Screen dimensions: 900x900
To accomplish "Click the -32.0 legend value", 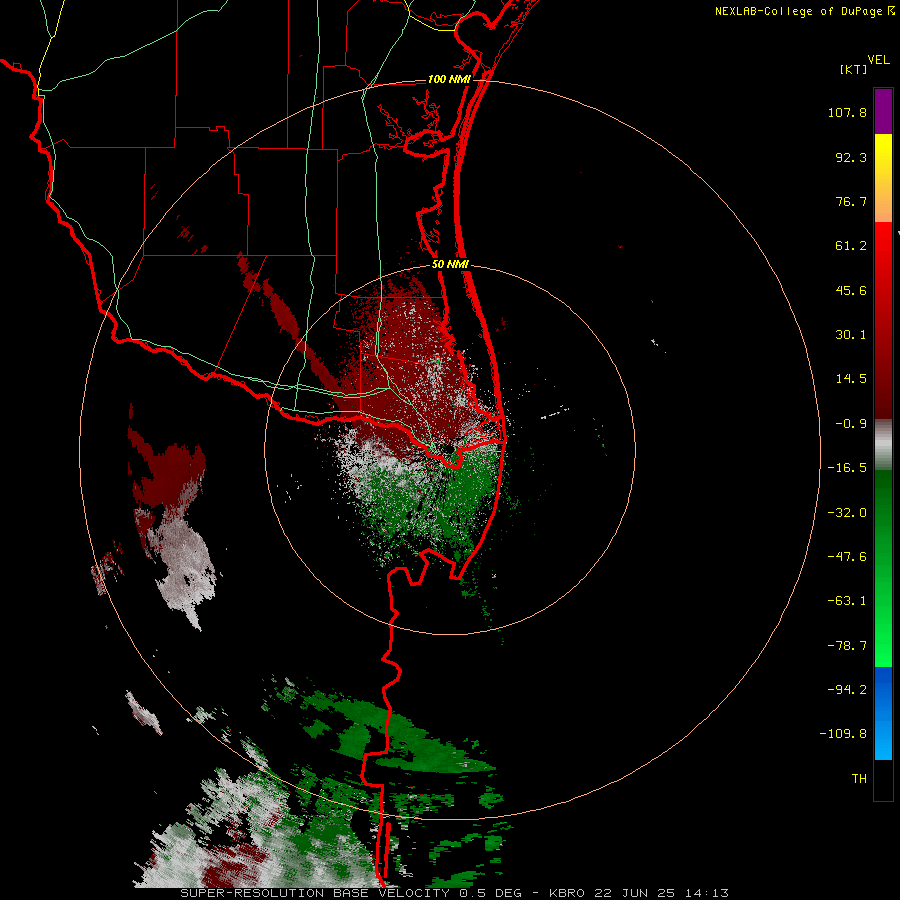I will pyautogui.click(x=847, y=513).
